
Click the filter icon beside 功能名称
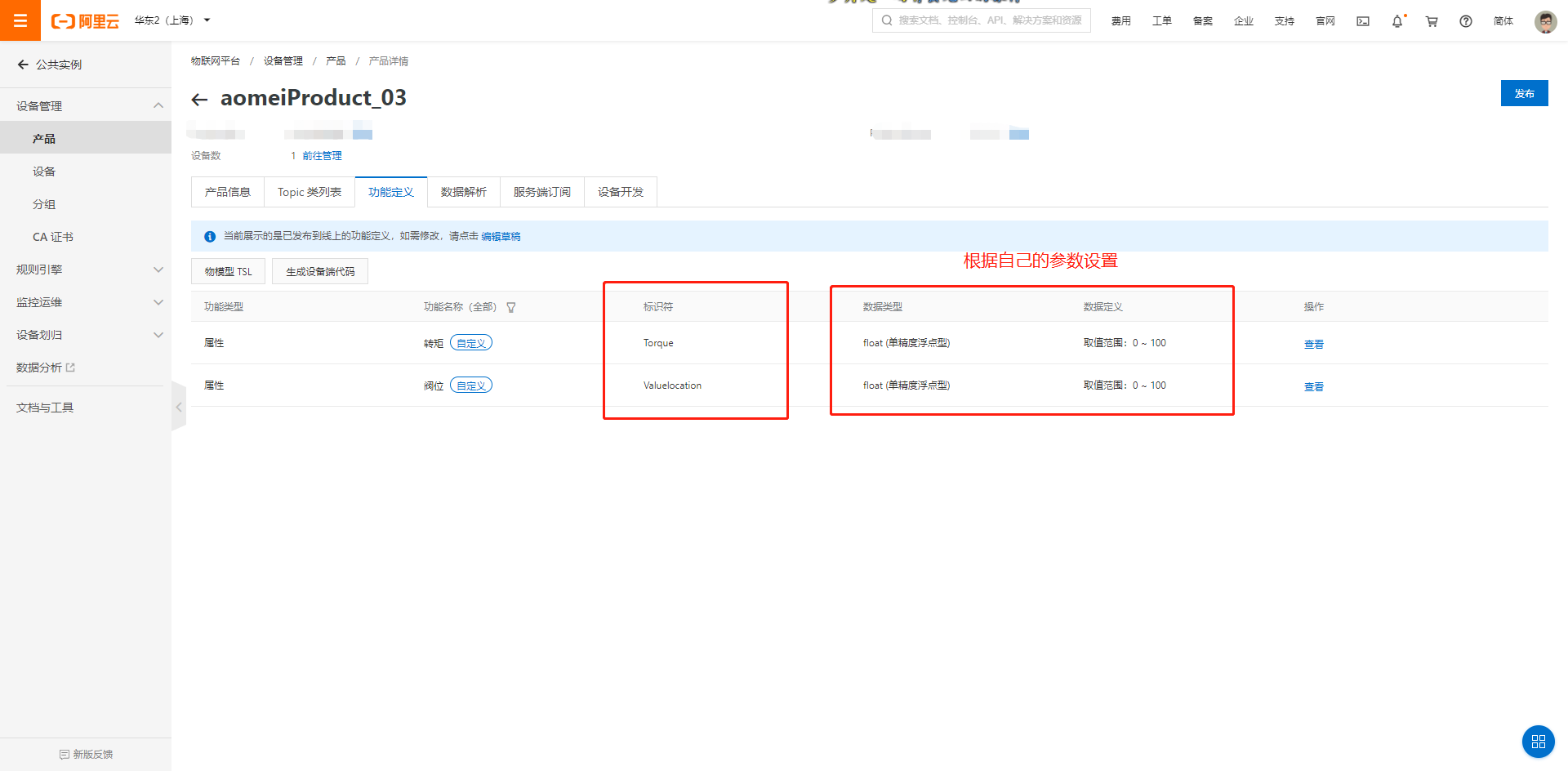510,307
